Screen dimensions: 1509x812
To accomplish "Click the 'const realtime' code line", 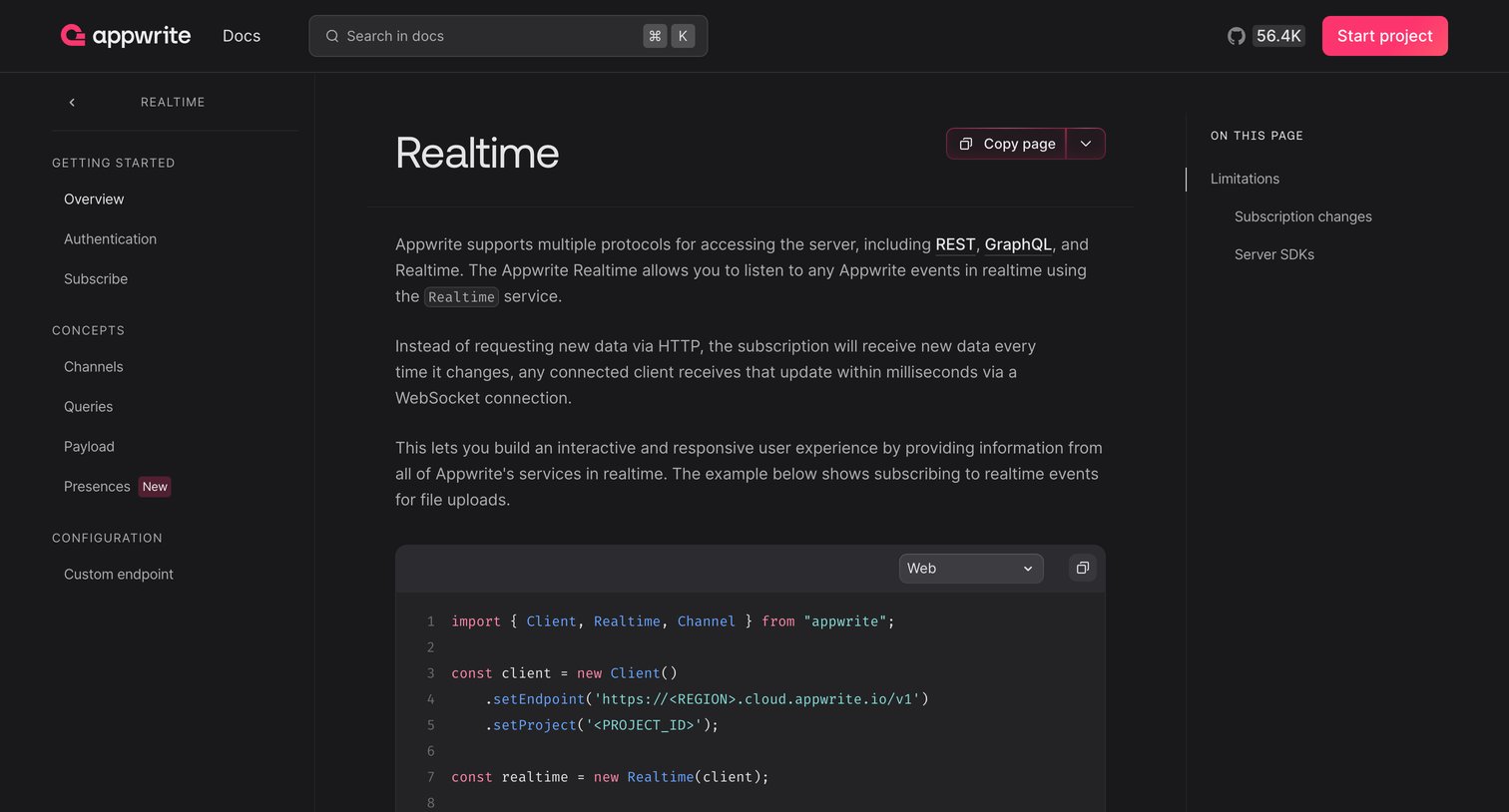I will [610, 777].
